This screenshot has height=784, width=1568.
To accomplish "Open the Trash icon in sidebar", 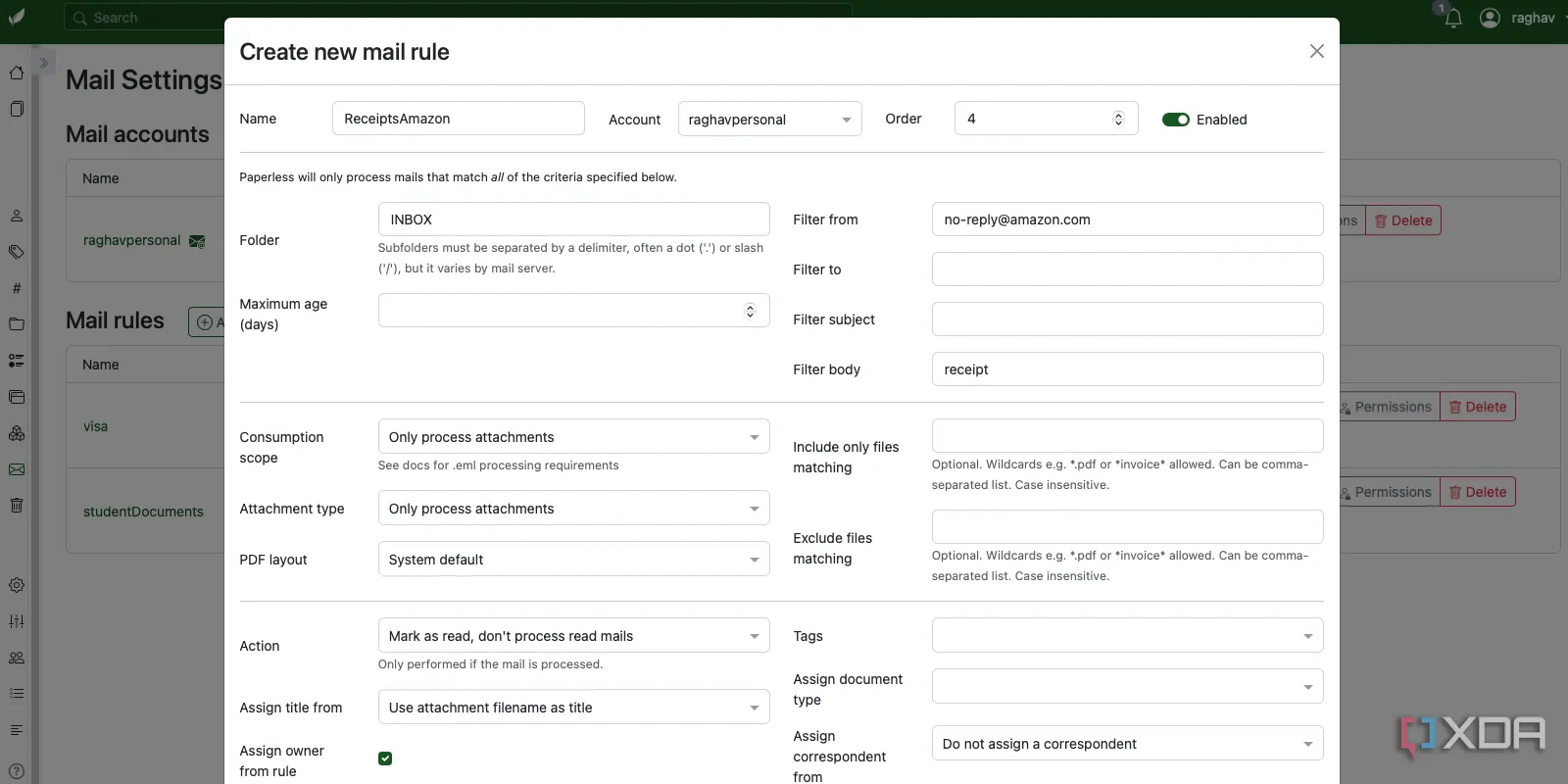I will (17, 506).
